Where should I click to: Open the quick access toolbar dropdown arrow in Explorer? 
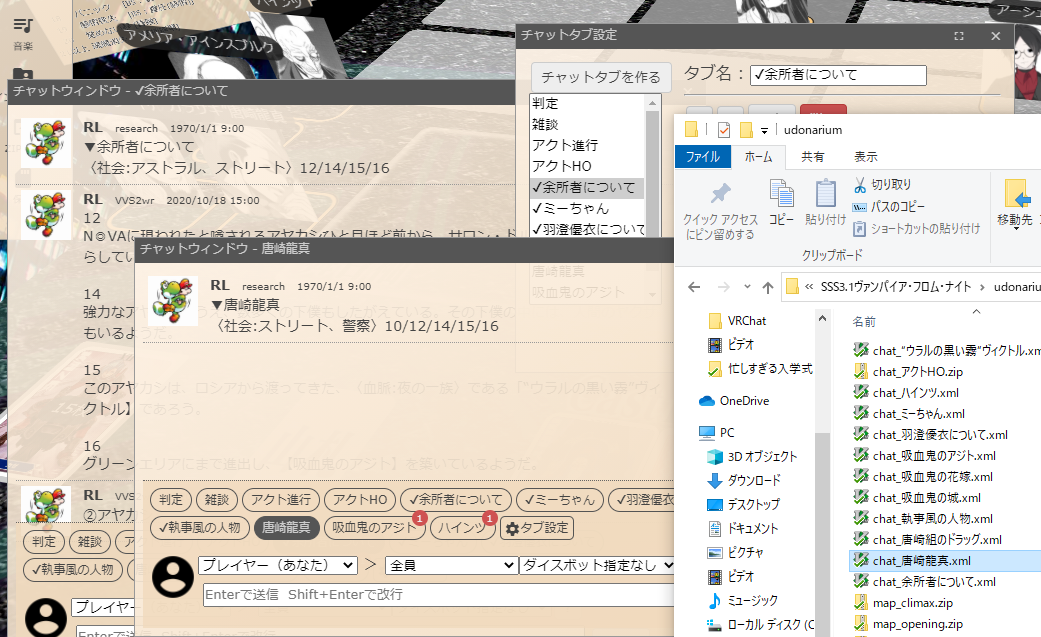pyautogui.click(x=764, y=130)
